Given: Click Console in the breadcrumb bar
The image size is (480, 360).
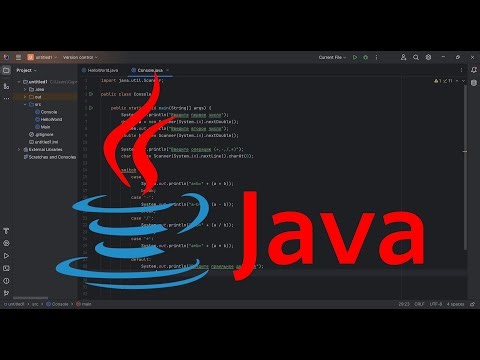Looking at the screenshot, I should pyautogui.click(x=57, y=304).
